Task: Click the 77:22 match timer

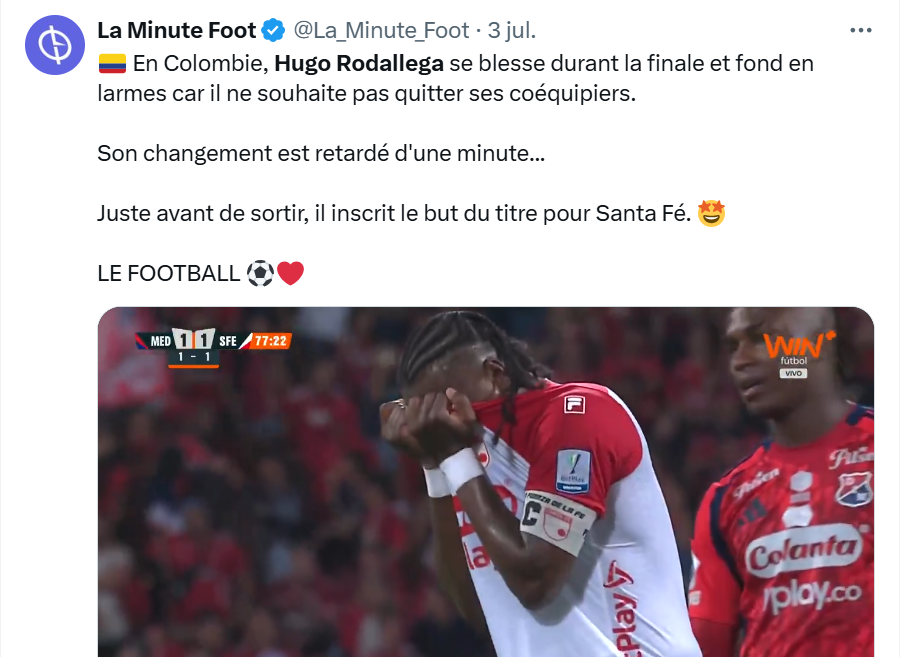Action: pyautogui.click(x=270, y=341)
